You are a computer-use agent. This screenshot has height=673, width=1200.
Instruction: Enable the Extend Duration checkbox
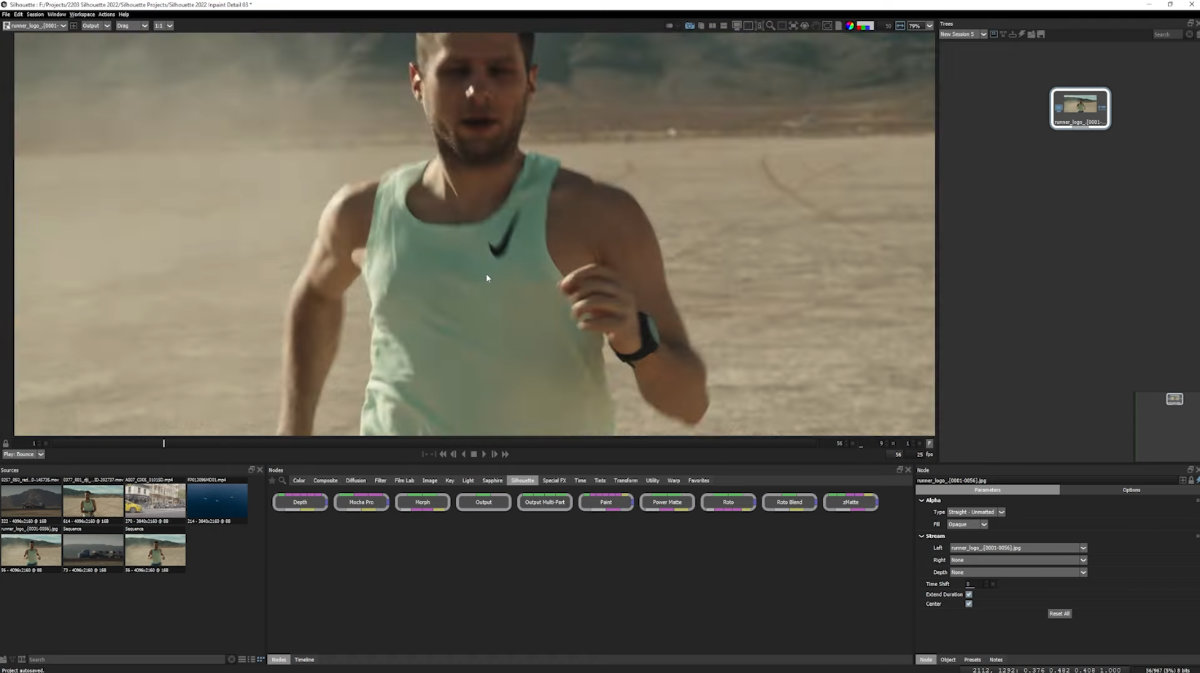[x=969, y=594]
